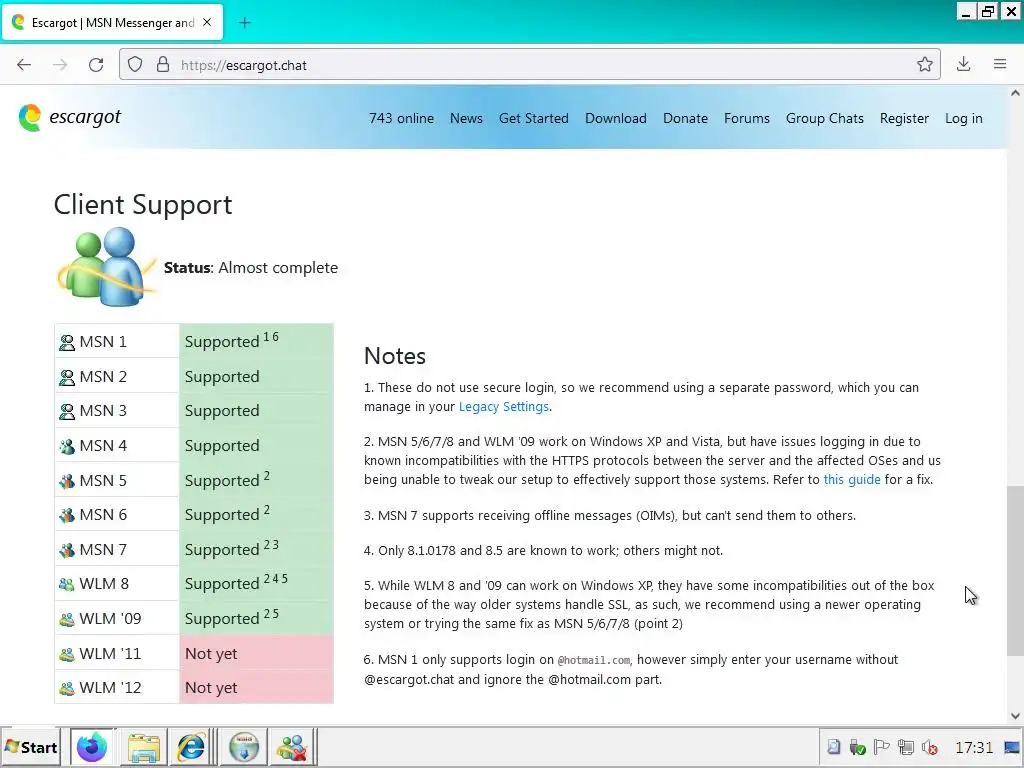Click the browser Forward arrow button
1024x768 pixels.
pos(60,65)
